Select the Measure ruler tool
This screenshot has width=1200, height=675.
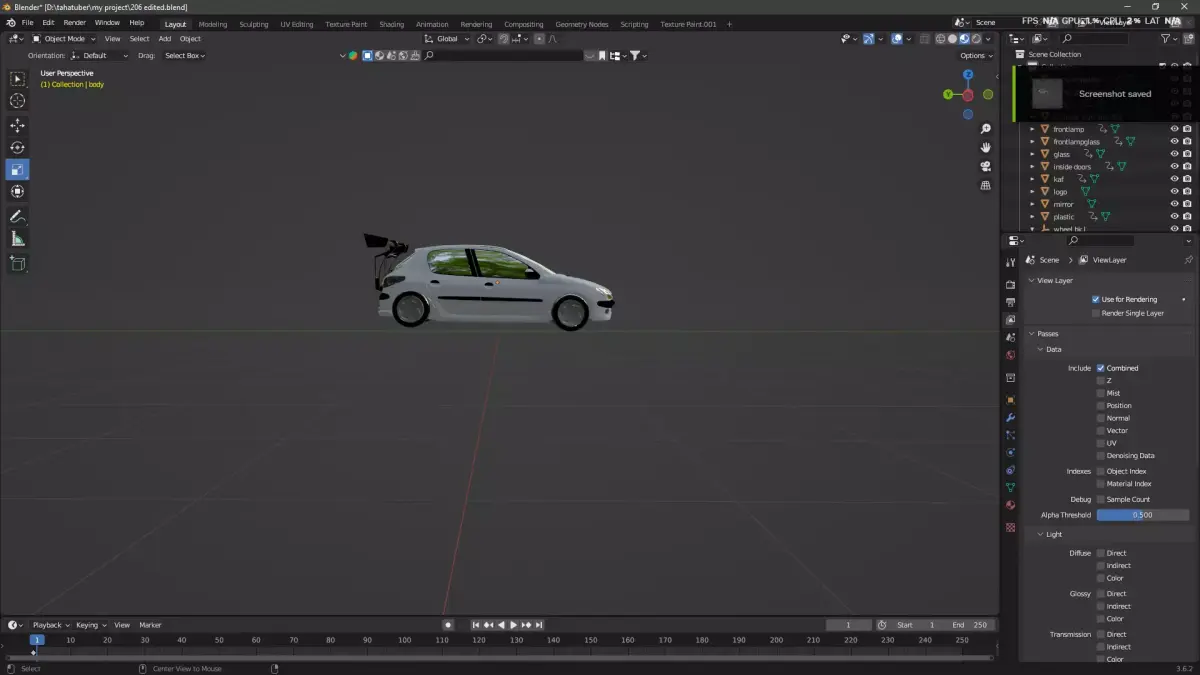point(17,239)
